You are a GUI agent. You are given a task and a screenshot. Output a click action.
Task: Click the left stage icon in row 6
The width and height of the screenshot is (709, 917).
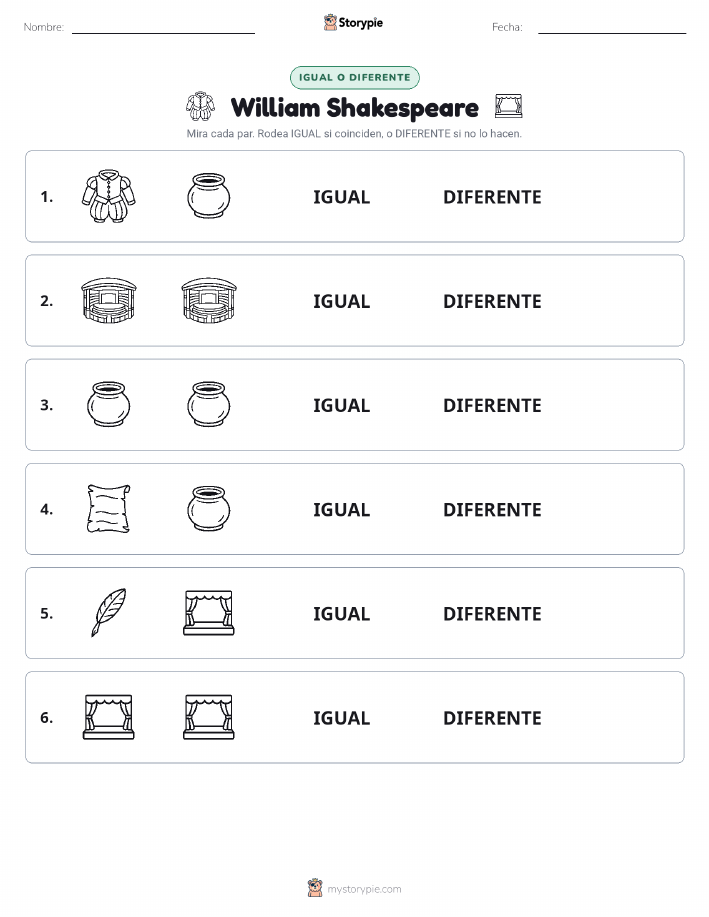coord(109,717)
